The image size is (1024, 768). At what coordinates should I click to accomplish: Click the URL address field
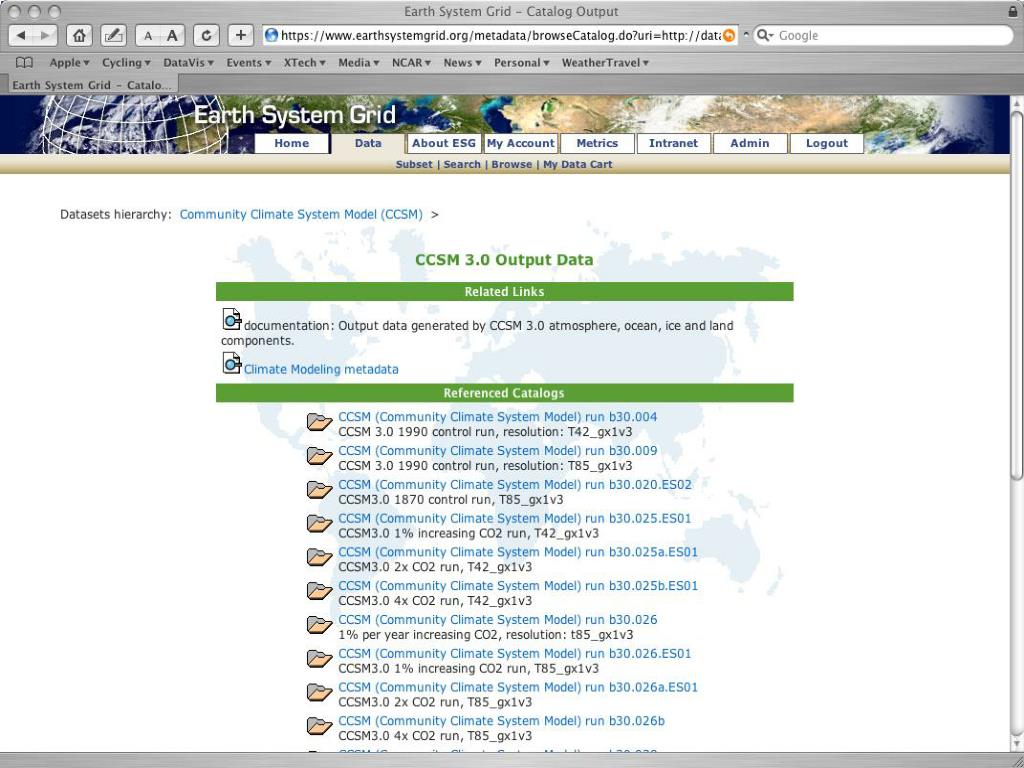500,36
